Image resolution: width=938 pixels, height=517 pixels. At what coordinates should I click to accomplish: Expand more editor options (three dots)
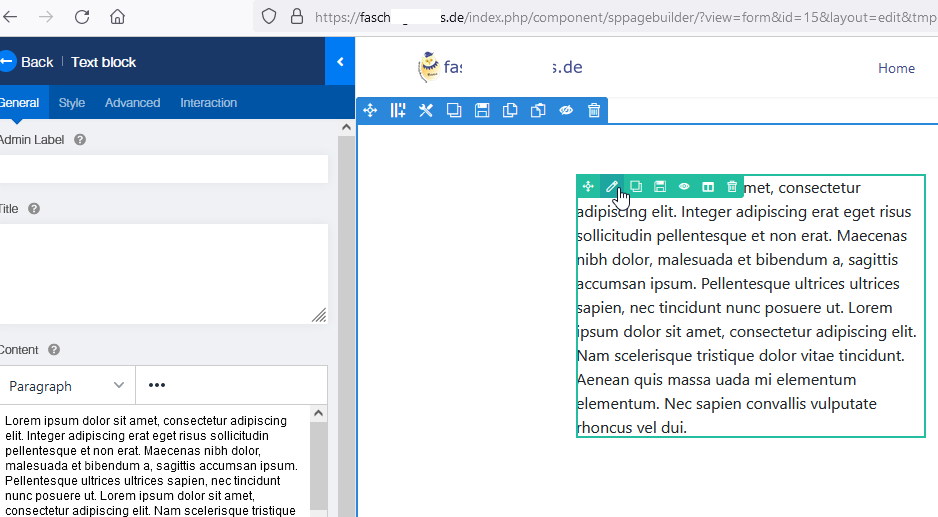157,386
